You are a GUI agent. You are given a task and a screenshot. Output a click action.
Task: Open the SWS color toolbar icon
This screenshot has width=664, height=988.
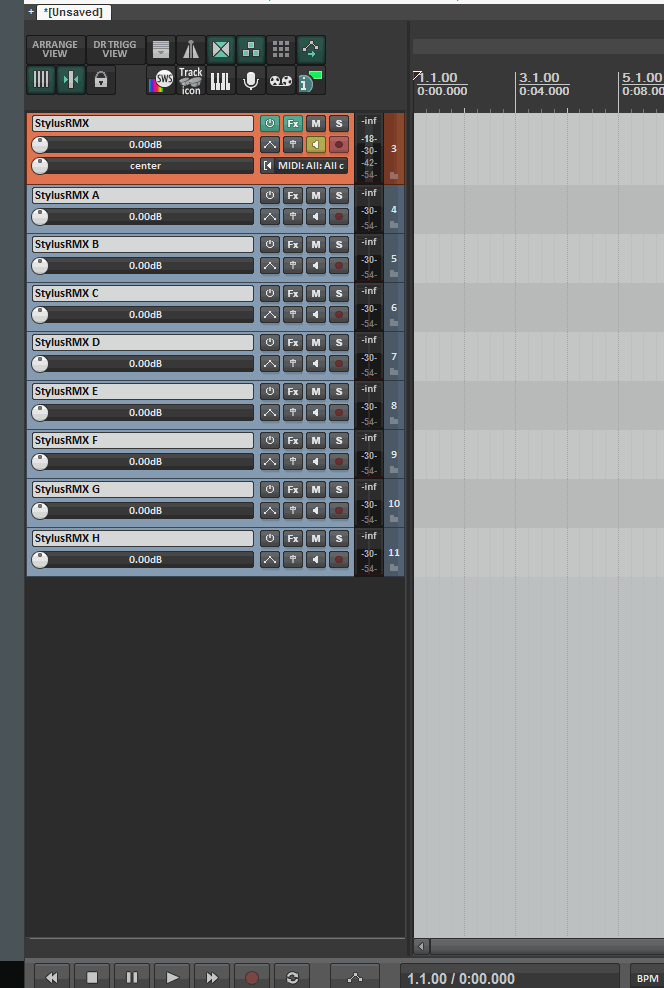point(161,80)
